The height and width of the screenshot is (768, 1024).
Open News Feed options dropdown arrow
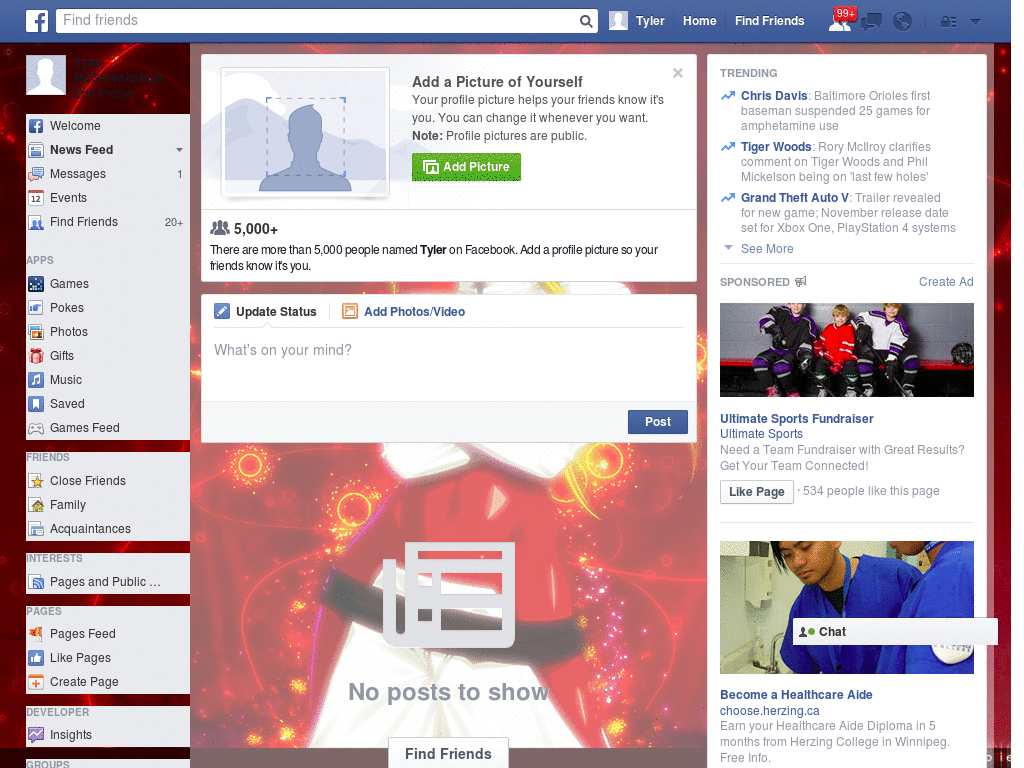179,150
